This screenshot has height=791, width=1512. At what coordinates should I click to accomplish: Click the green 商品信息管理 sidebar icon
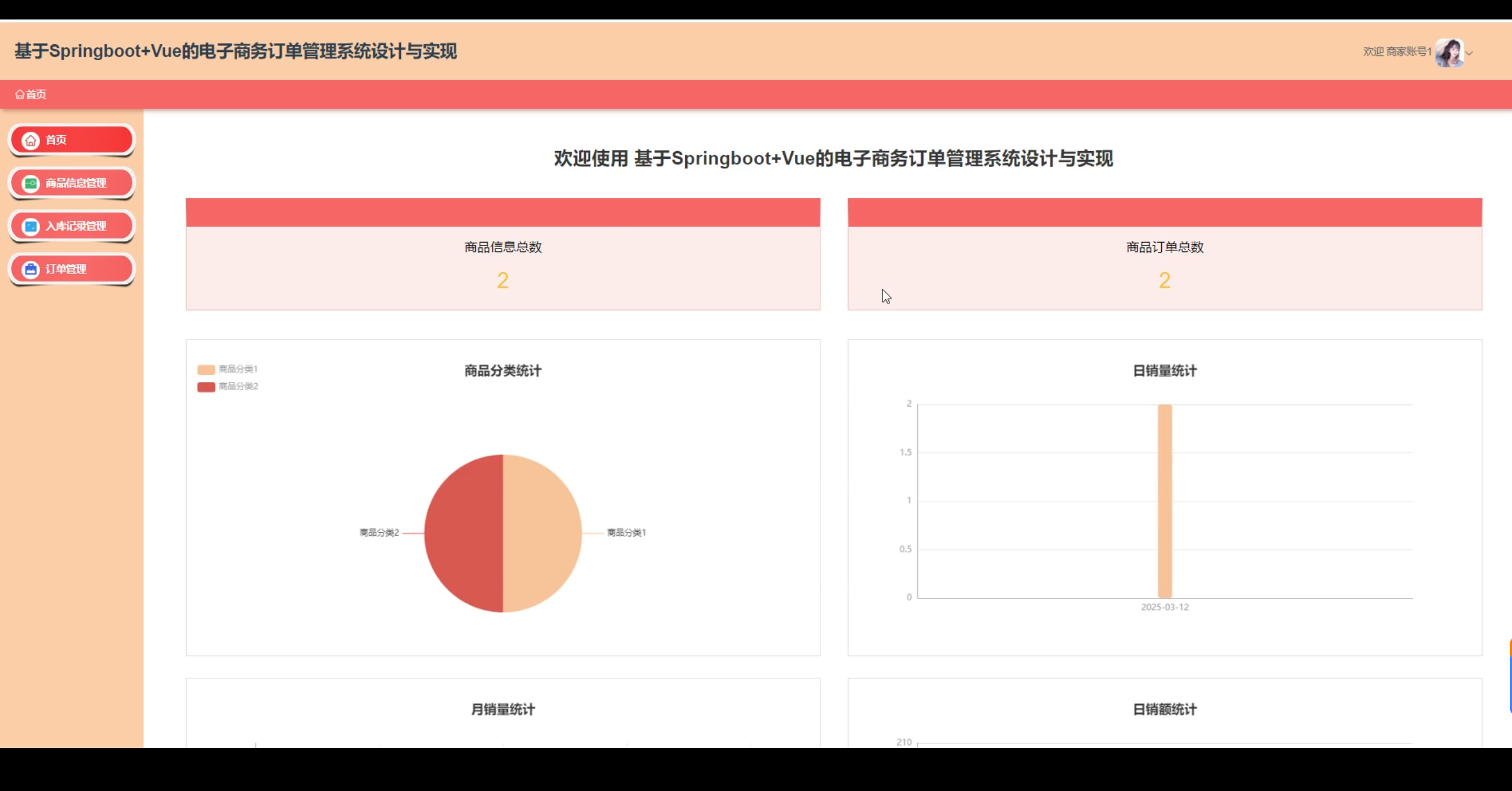[x=31, y=184]
